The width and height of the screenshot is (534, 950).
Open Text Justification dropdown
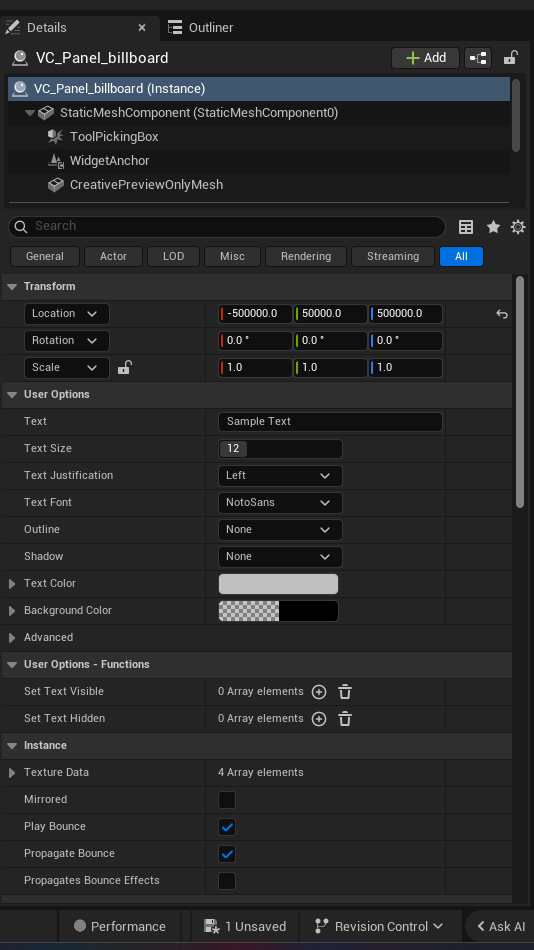(x=280, y=476)
